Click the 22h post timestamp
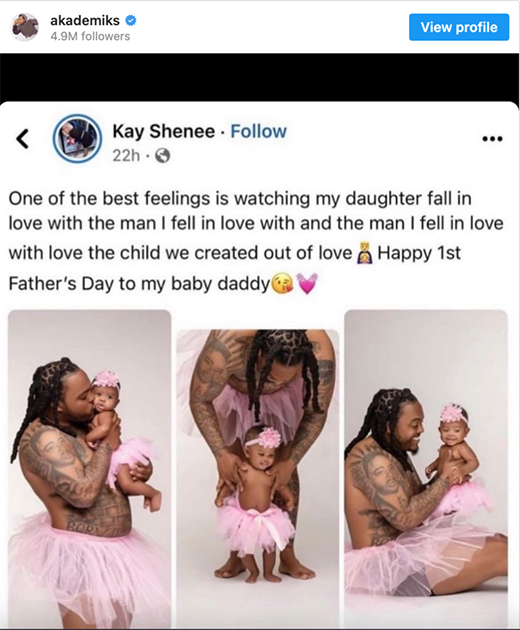The width and height of the screenshot is (520, 630). pos(126,155)
